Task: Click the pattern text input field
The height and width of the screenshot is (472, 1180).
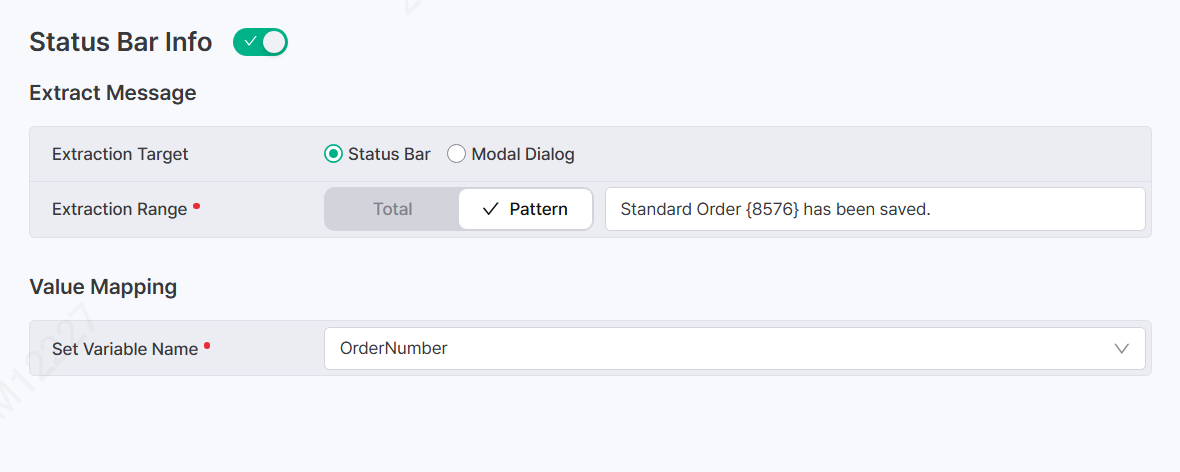Action: coord(874,209)
